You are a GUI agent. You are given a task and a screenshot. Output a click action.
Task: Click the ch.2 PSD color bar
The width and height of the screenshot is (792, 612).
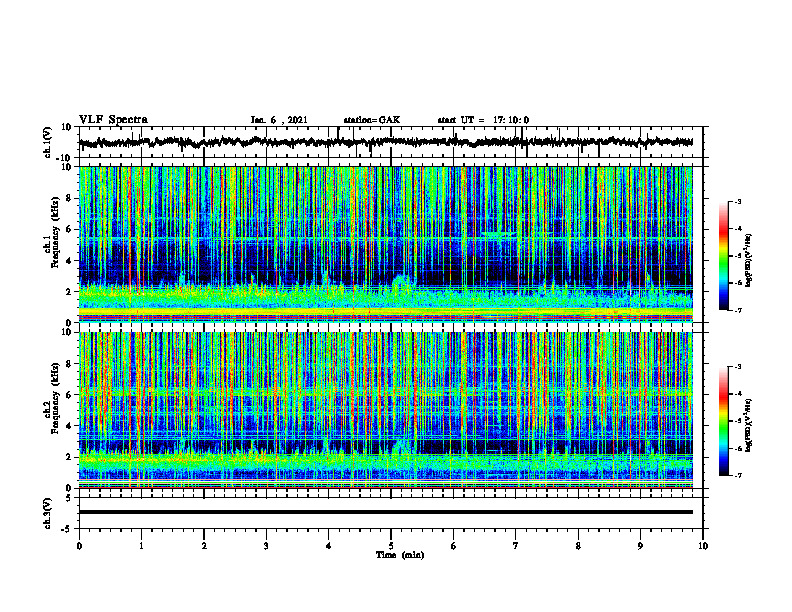tap(723, 421)
